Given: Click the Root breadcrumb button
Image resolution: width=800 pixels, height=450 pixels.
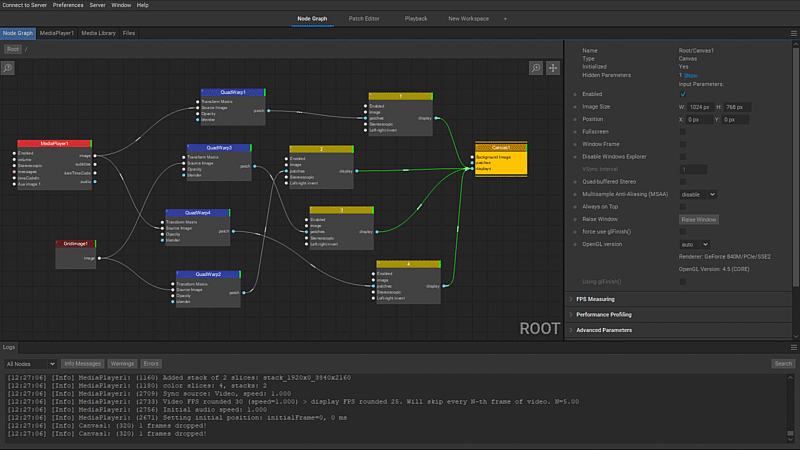Looking at the screenshot, I should (13, 49).
